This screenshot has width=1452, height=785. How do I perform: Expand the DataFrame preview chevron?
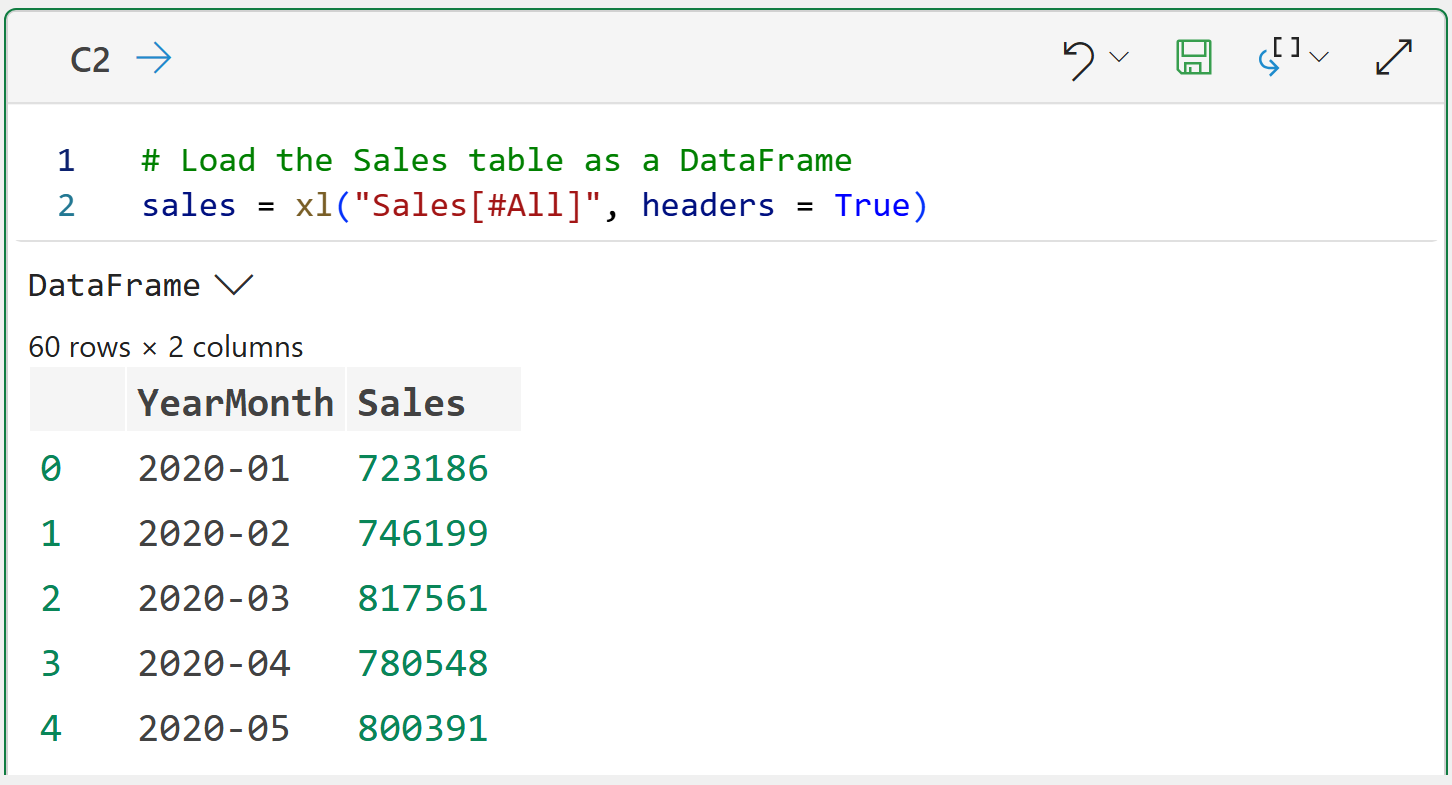[x=234, y=286]
